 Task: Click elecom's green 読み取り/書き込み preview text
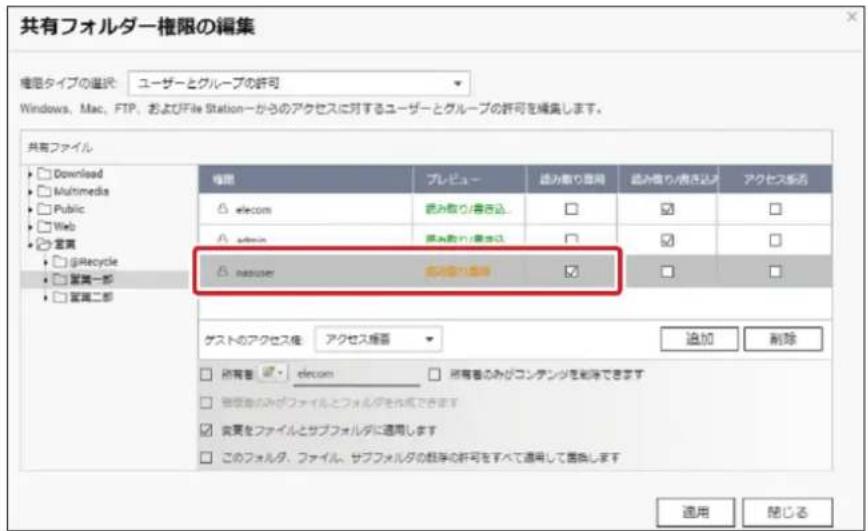tap(468, 209)
